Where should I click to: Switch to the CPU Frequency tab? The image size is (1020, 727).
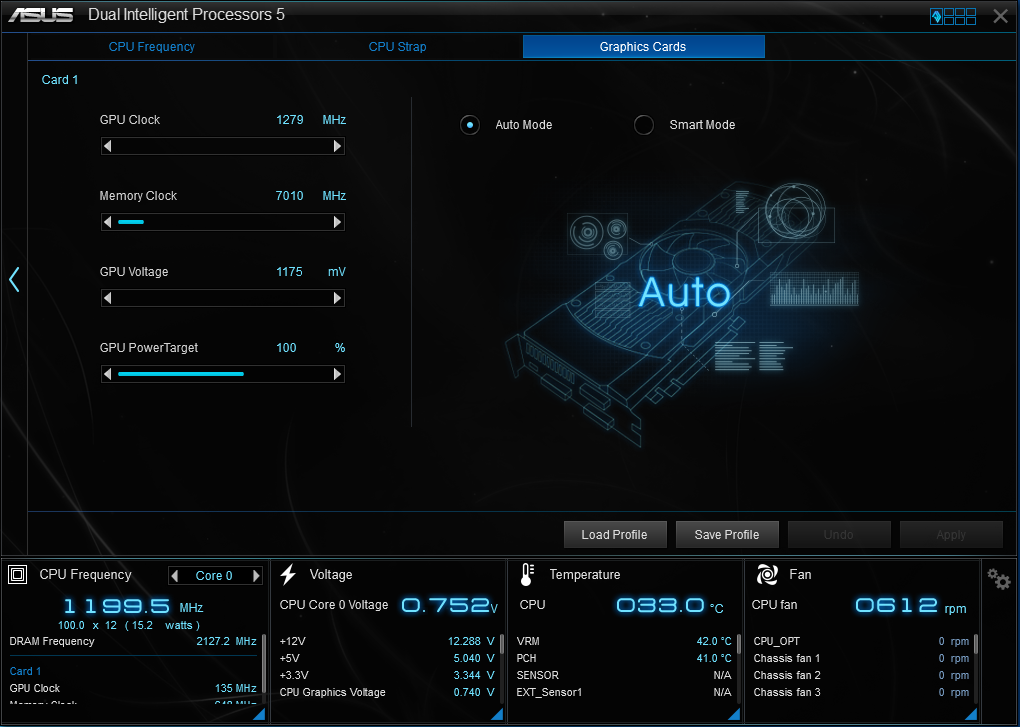click(x=152, y=47)
